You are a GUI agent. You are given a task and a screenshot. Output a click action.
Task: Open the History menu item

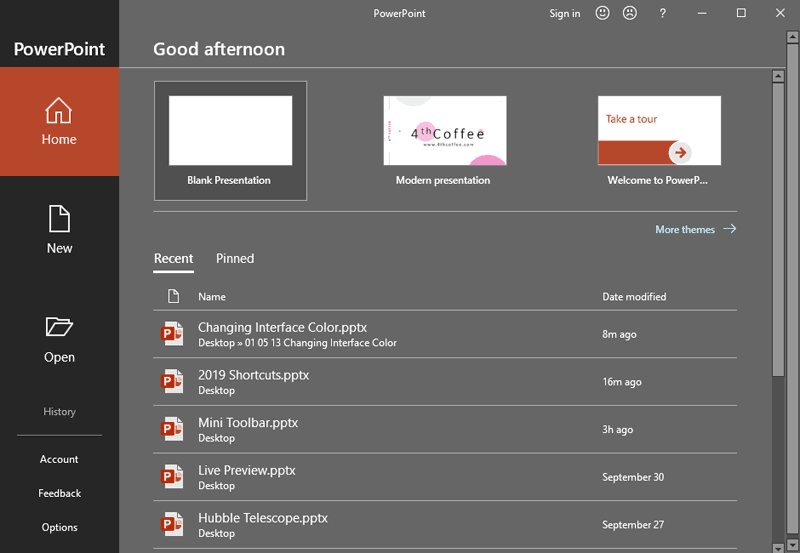click(59, 411)
